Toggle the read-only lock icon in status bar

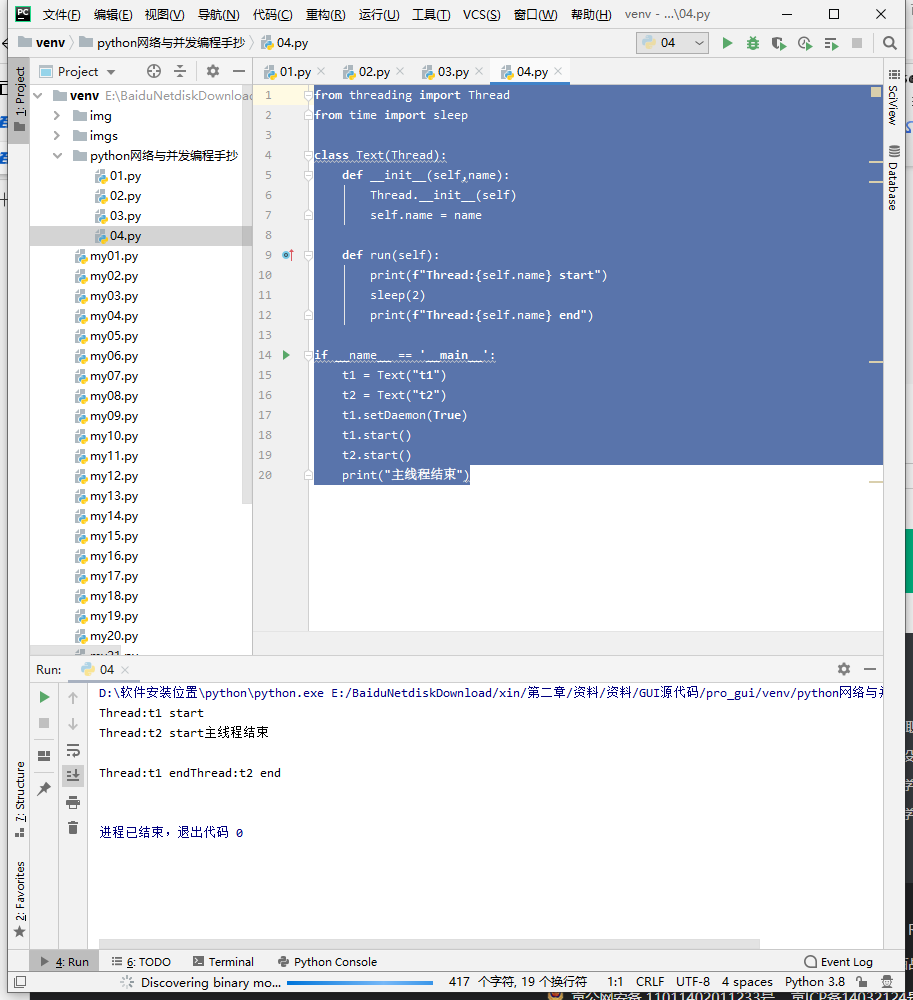pyautogui.click(x=861, y=982)
